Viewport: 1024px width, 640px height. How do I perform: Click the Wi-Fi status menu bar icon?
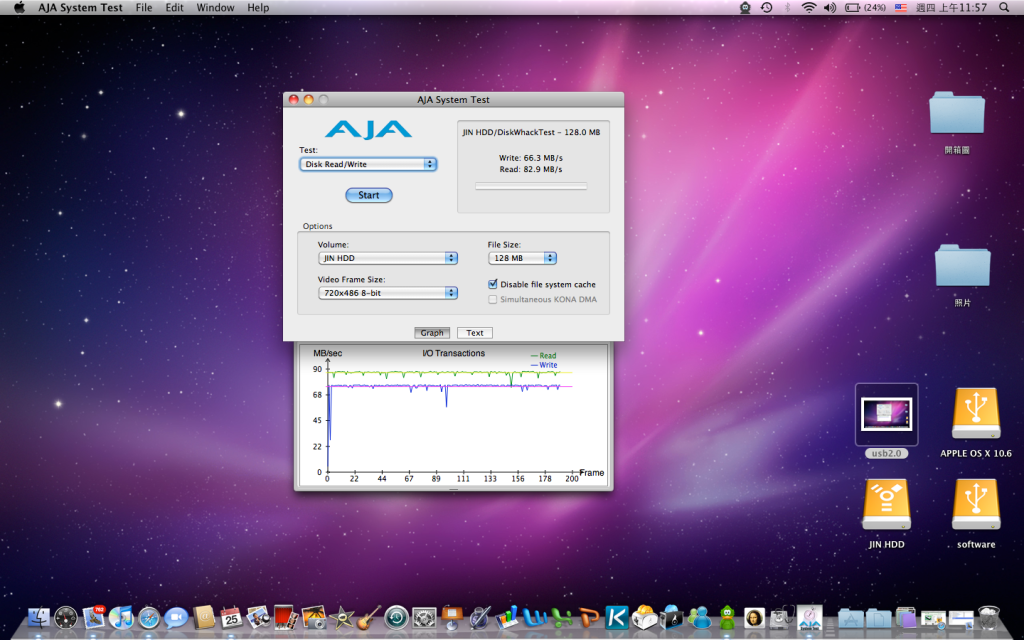coord(809,8)
